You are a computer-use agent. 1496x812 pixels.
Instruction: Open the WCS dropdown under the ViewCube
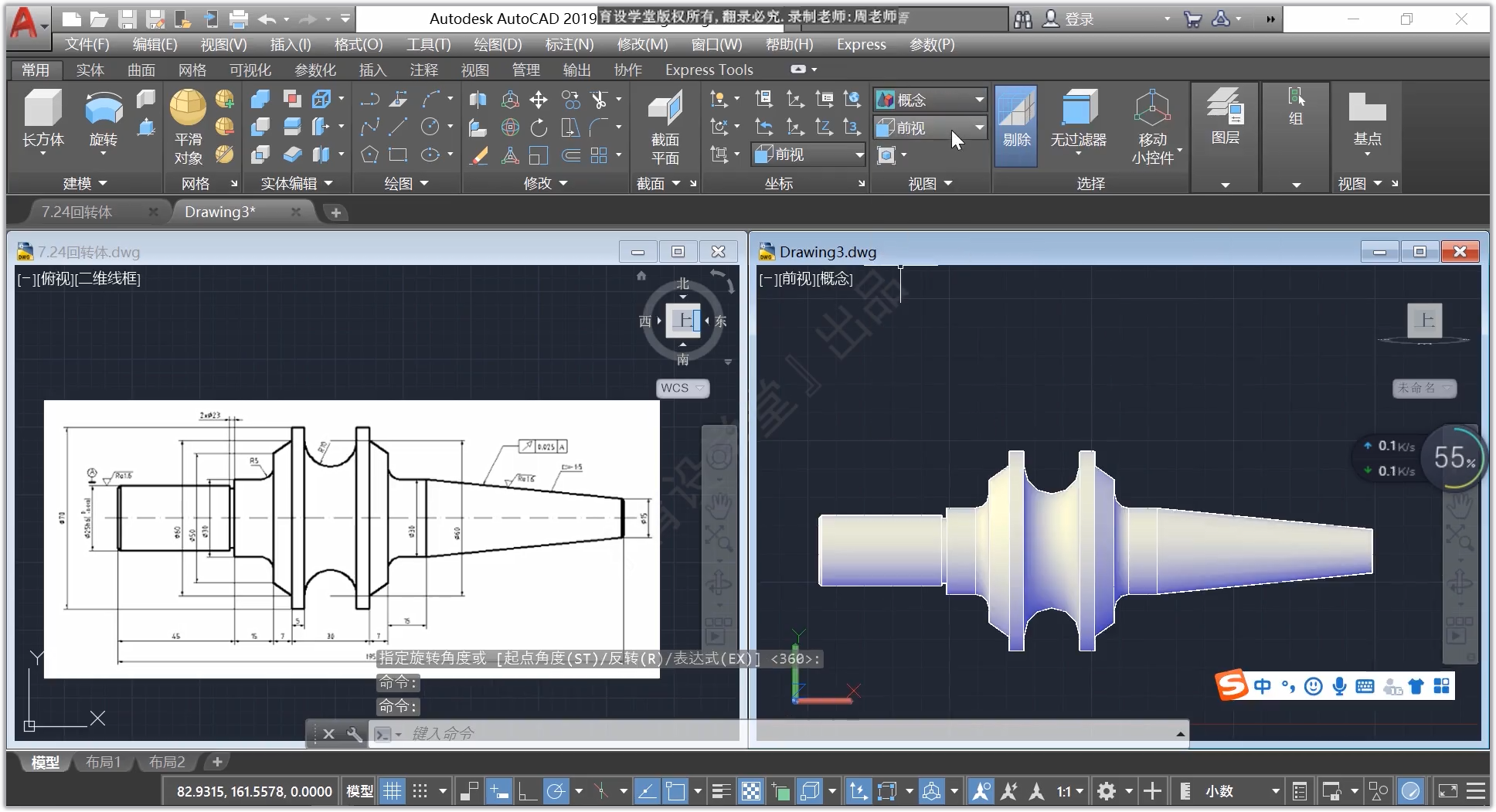pyautogui.click(x=683, y=388)
